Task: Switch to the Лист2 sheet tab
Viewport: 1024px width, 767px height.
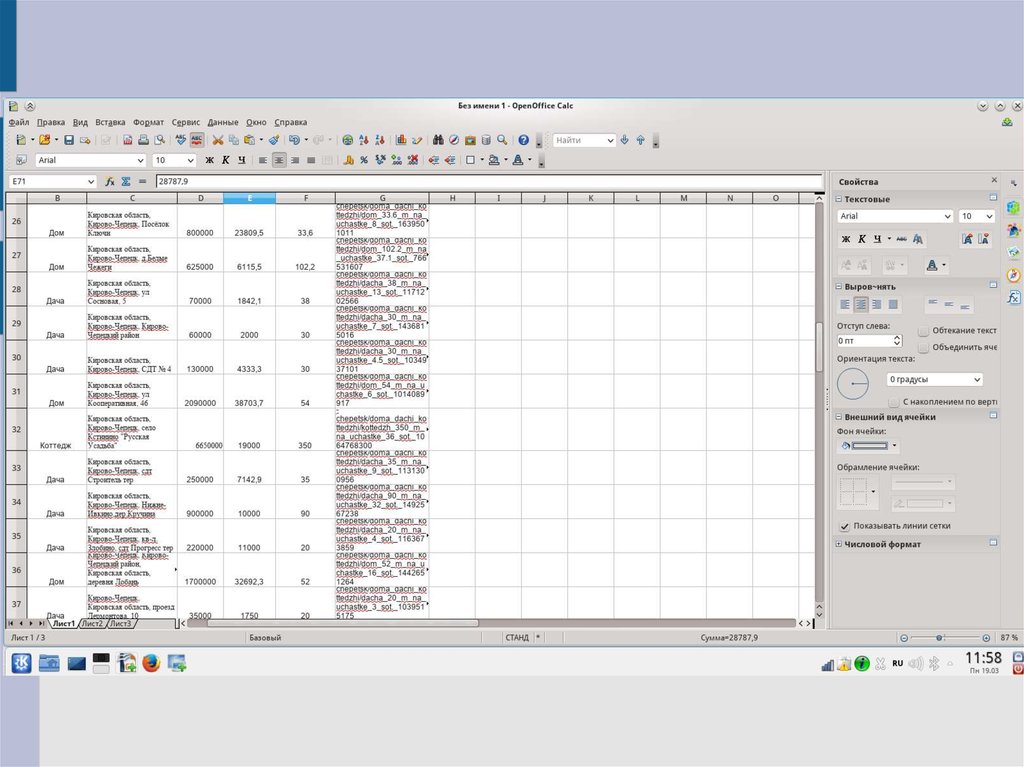Action: click(x=93, y=624)
